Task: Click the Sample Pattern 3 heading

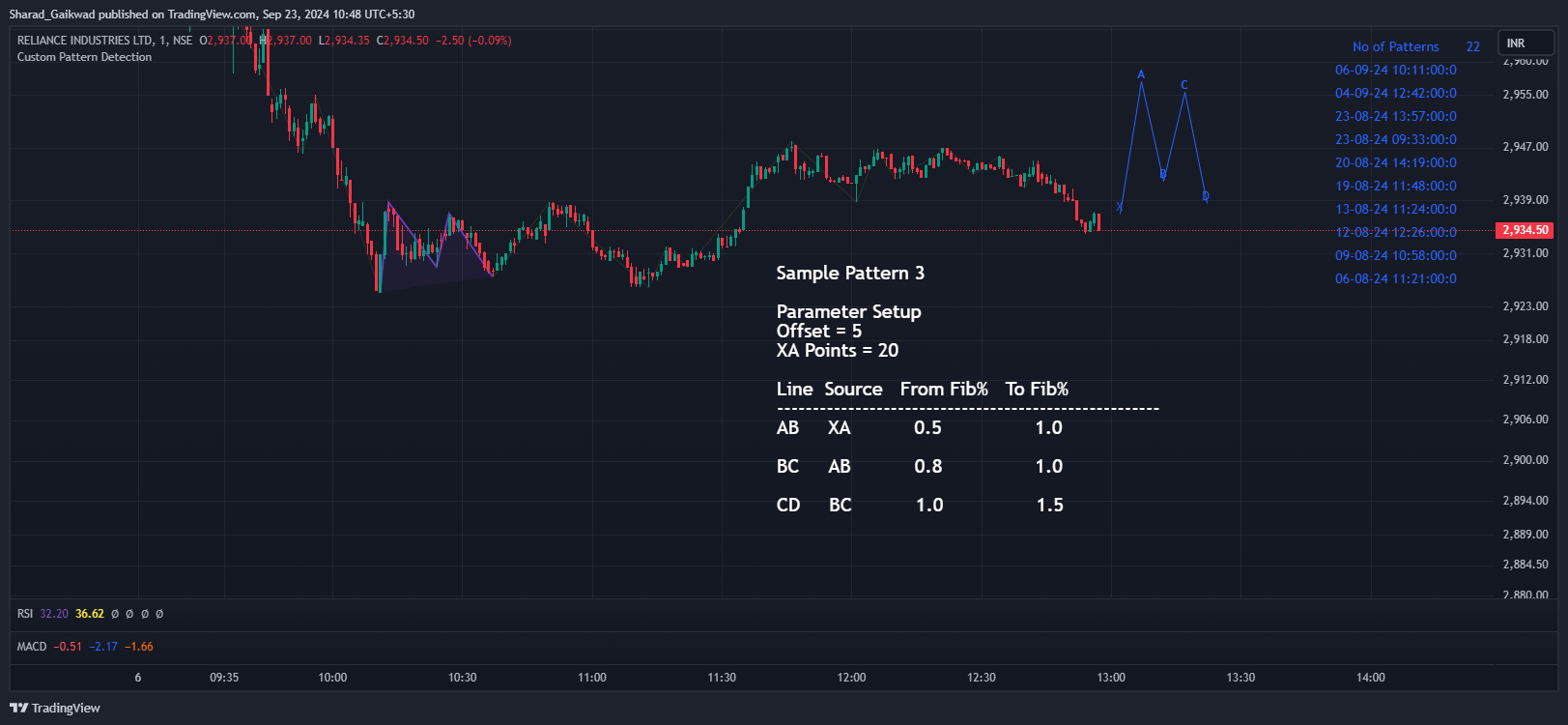Action: (x=850, y=273)
